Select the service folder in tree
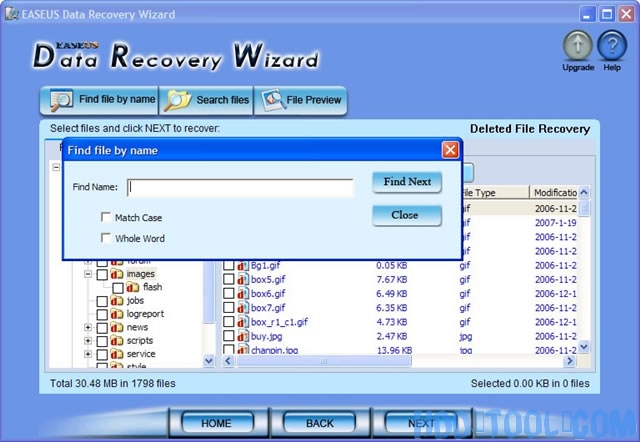 pyautogui.click(x=141, y=354)
